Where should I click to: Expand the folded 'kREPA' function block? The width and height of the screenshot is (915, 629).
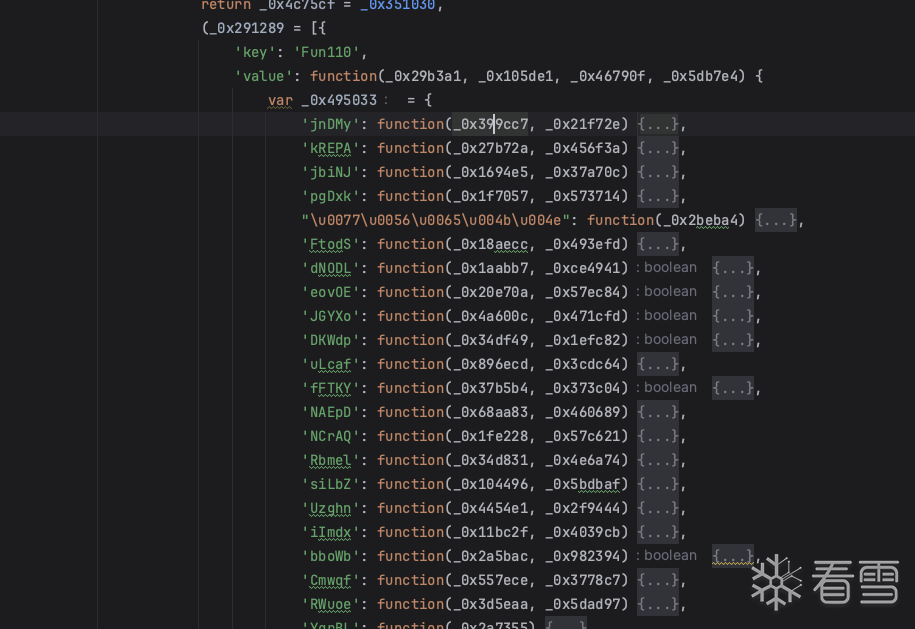coord(658,148)
